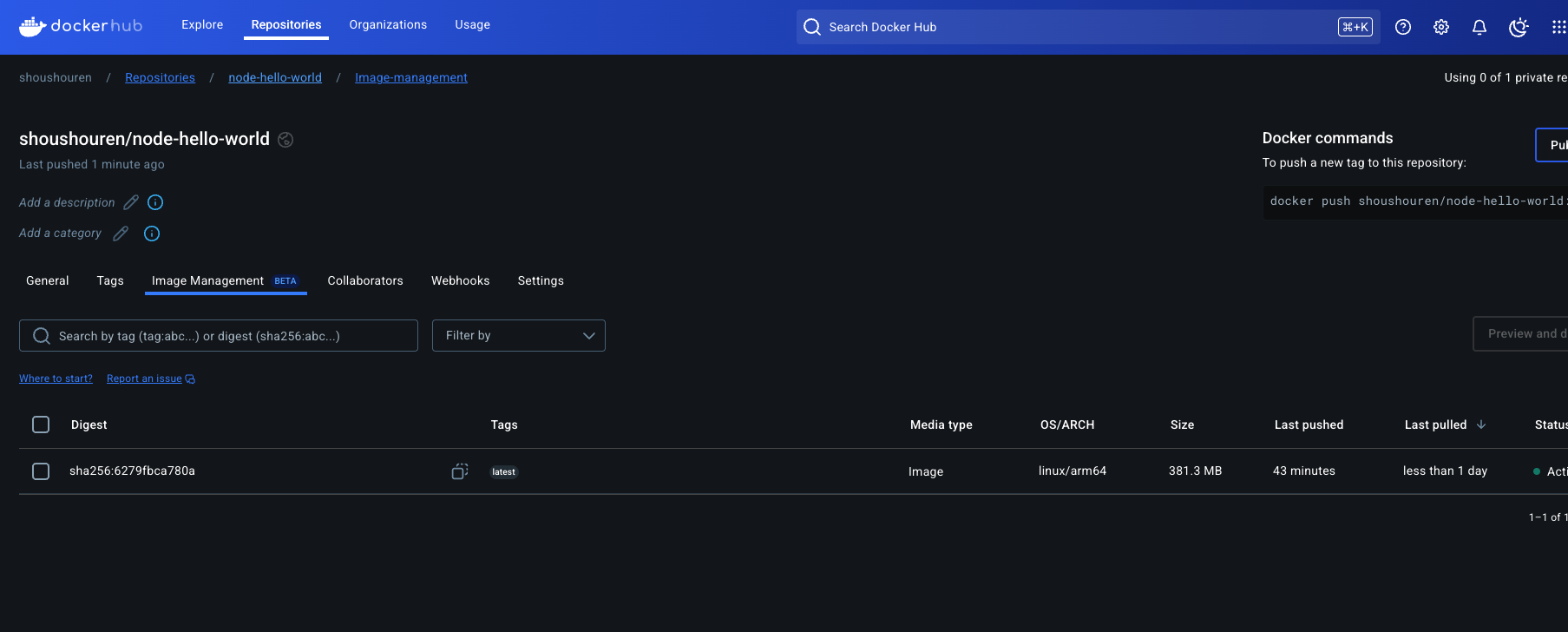Image resolution: width=1568 pixels, height=632 pixels.
Task: Click the Add a category text
Action: point(60,233)
